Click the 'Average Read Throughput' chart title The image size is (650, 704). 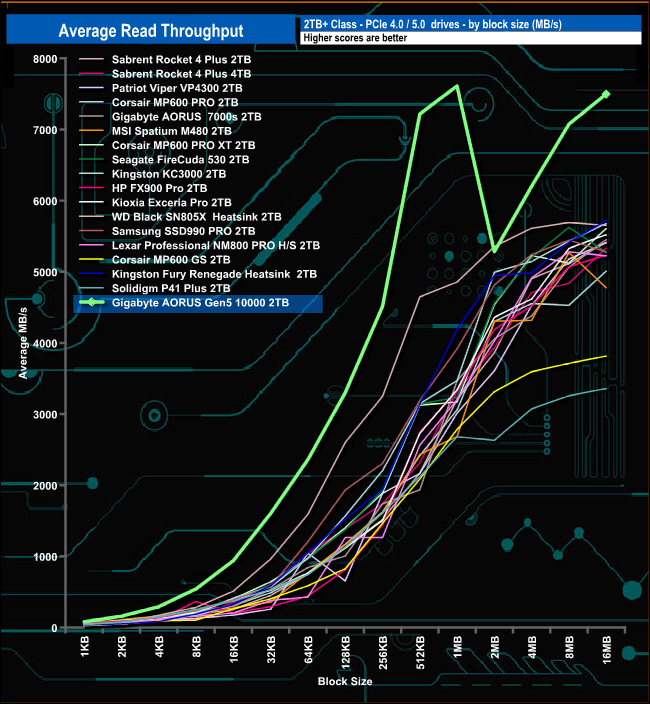[x=151, y=31]
